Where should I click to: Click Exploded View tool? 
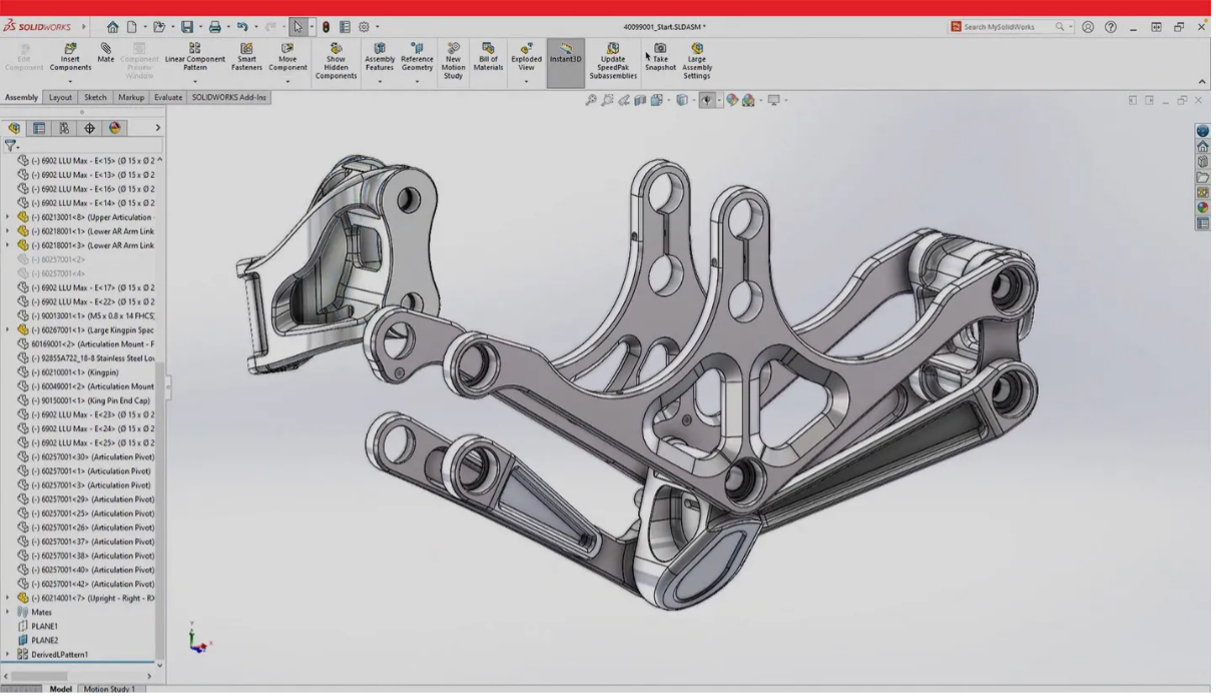pos(526,57)
